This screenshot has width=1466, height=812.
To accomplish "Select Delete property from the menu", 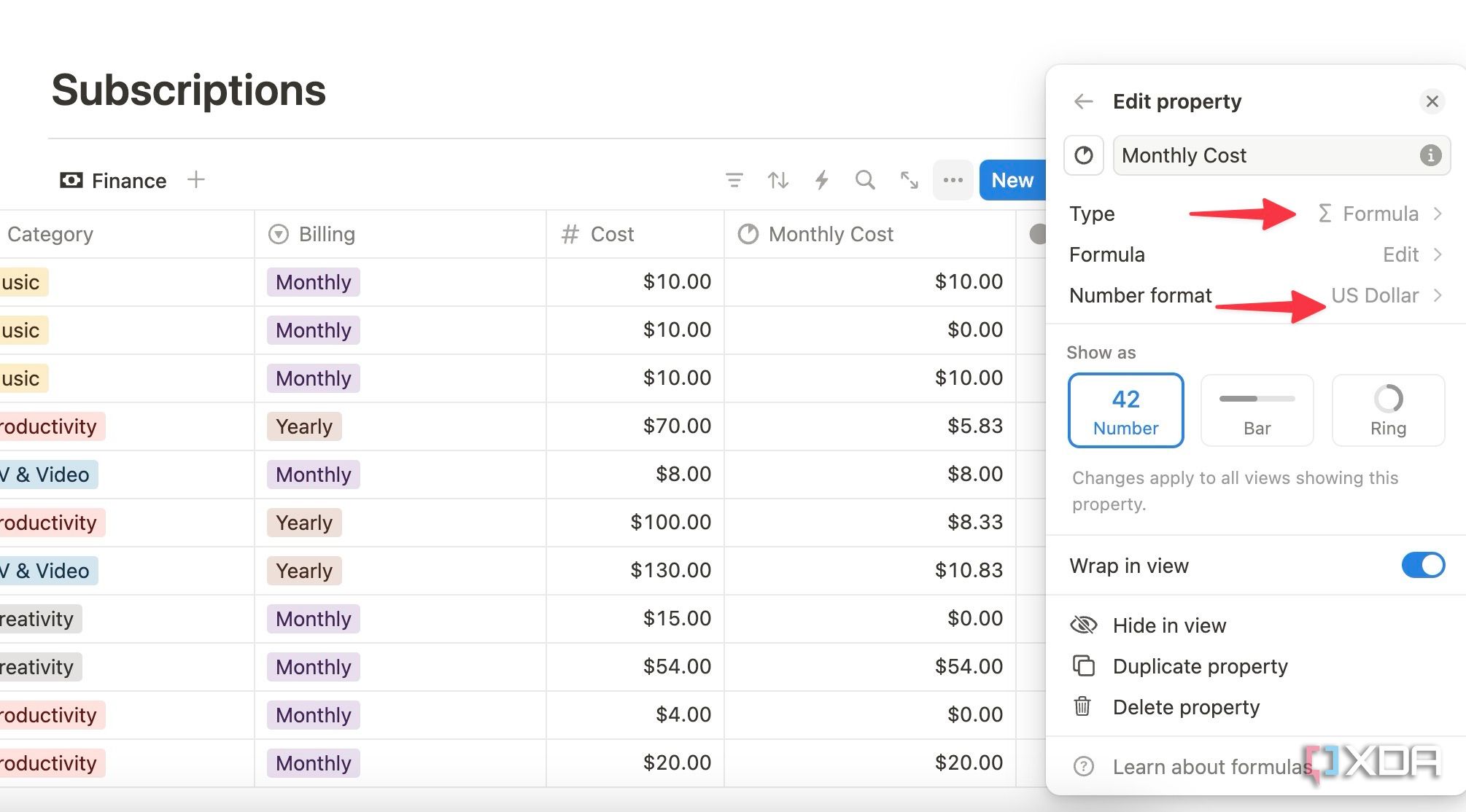I will coord(1186,706).
